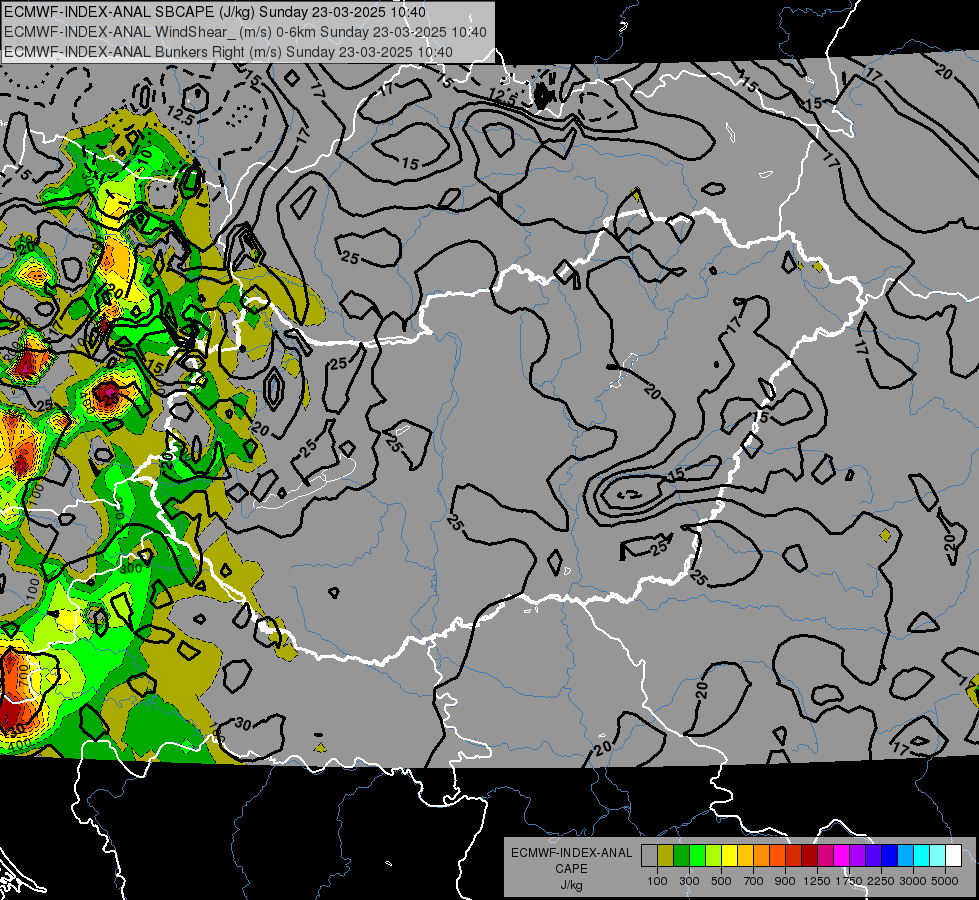
Task: Click the J/kg unit label in legend
Action: (x=571, y=885)
